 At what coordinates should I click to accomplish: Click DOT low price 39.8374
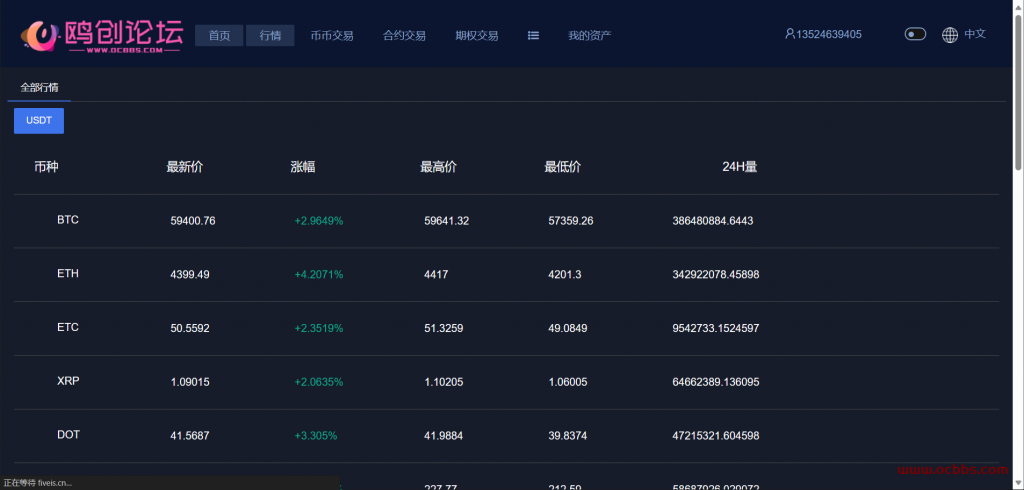(x=568, y=435)
